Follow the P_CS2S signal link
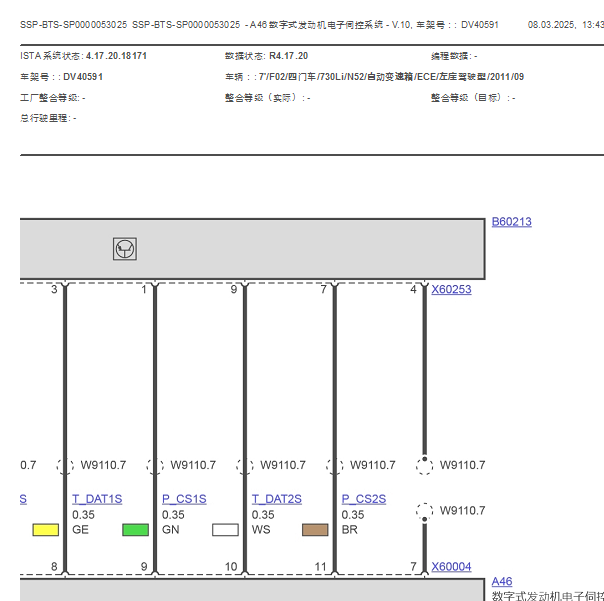Screen dimensions: 604x601 pyautogui.click(x=364, y=499)
